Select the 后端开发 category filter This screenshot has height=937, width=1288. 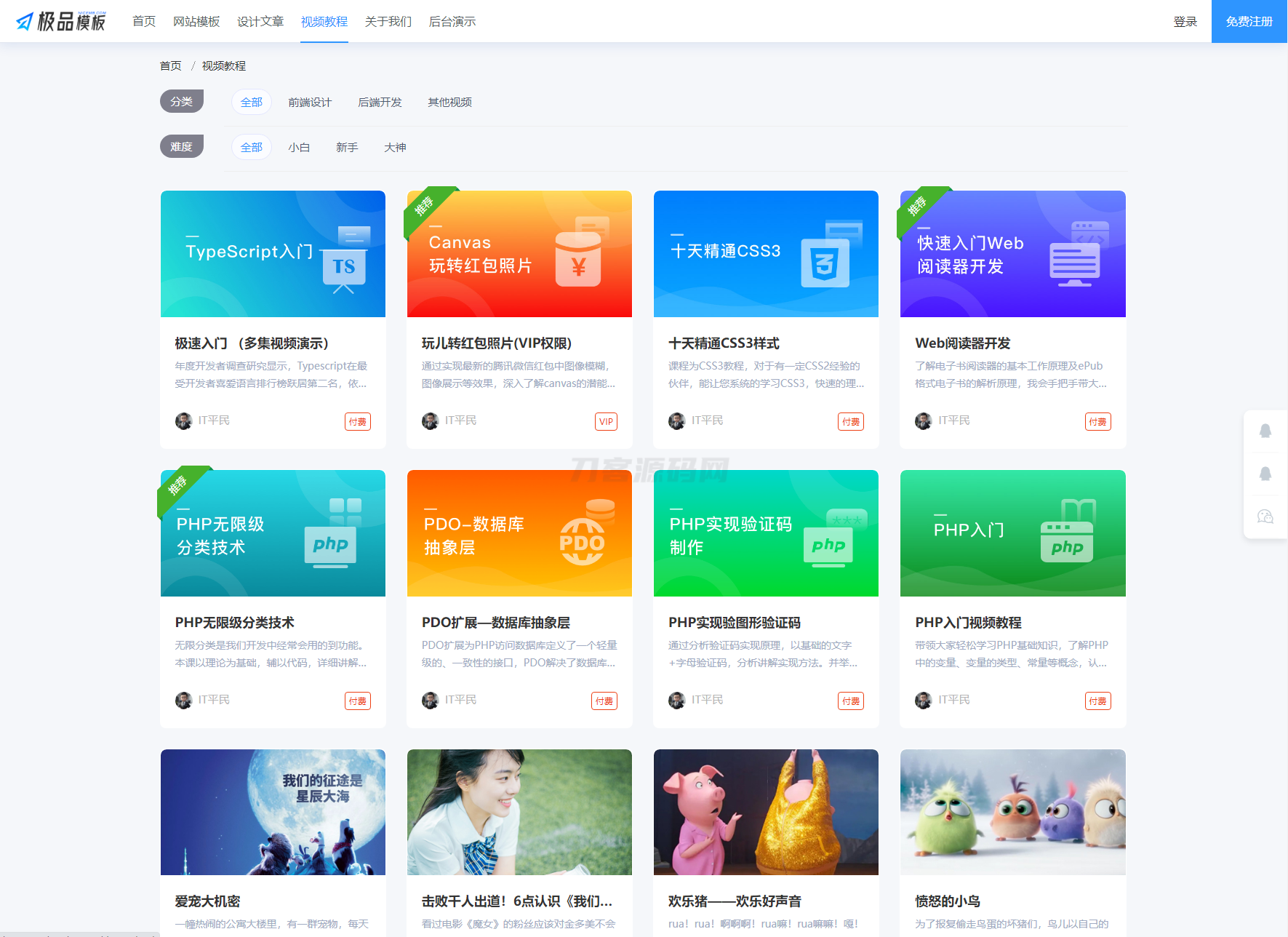coord(379,102)
